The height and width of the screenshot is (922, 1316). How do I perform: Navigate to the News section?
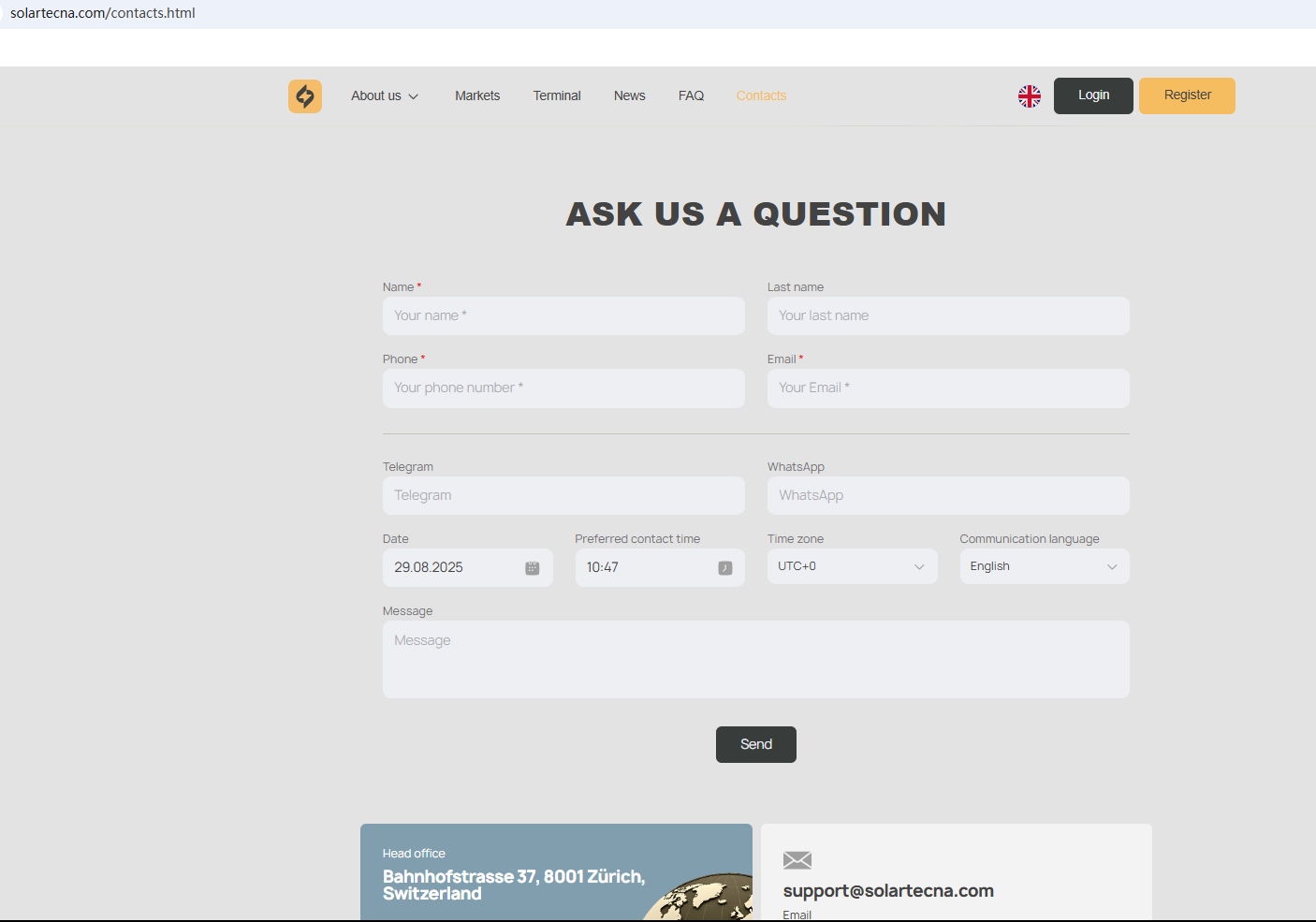click(x=629, y=96)
